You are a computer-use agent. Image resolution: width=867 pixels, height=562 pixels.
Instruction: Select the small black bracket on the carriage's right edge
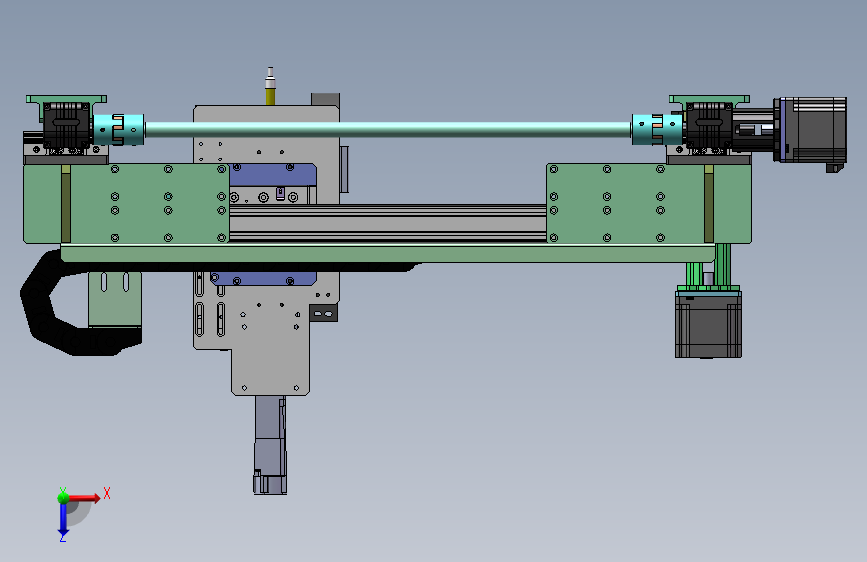tap(323, 313)
